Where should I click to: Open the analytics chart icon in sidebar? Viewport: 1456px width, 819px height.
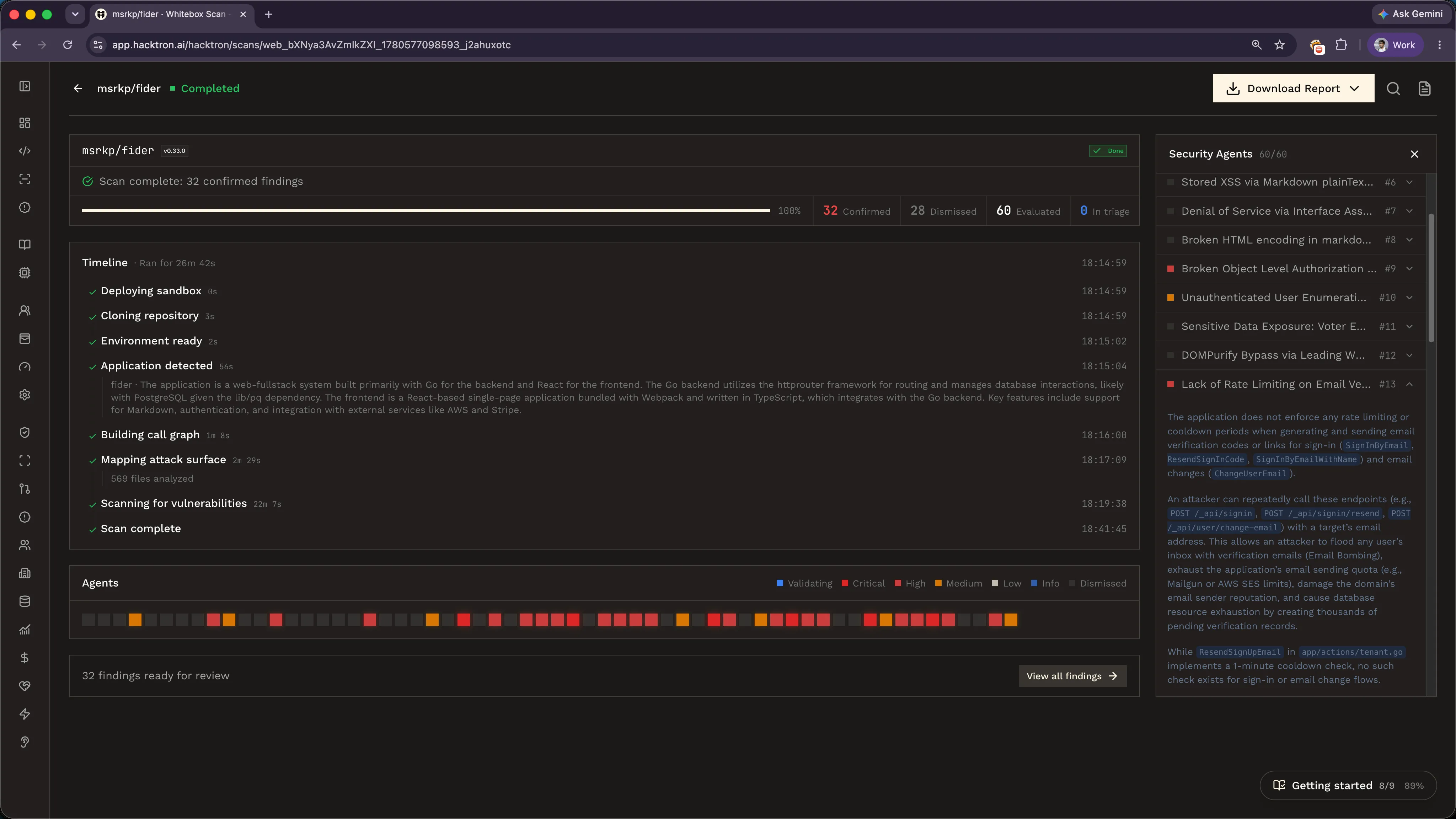[x=24, y=630]
